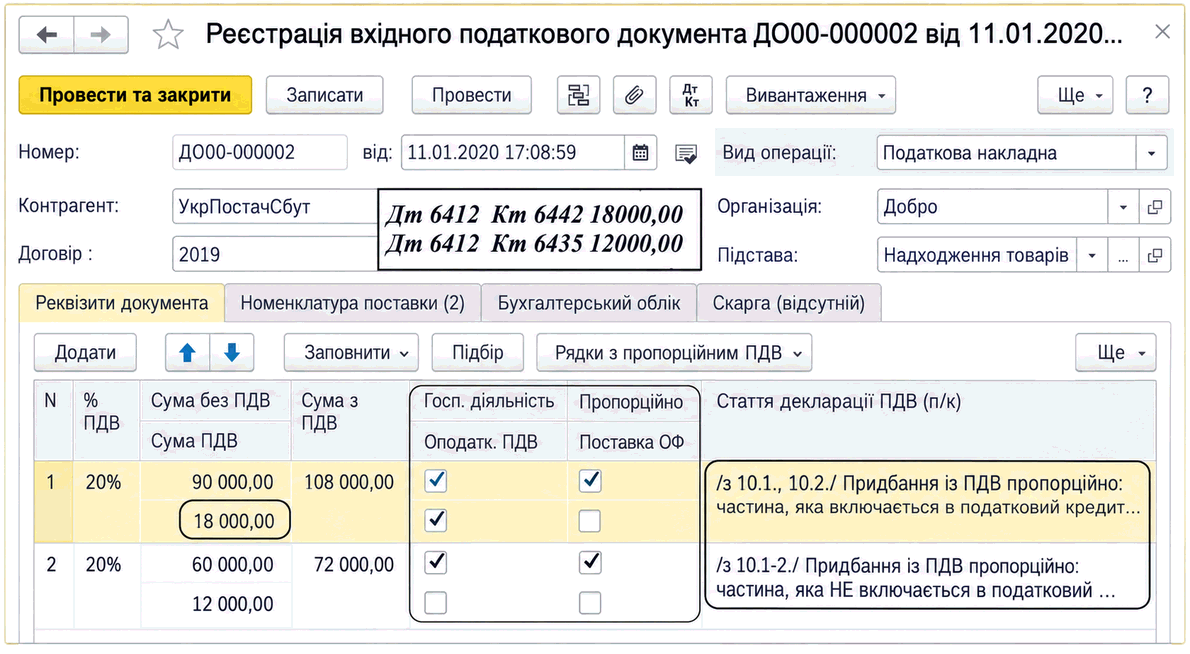Click Підбір button
This screenshot has height=654, width=1190.
[477, 353]
